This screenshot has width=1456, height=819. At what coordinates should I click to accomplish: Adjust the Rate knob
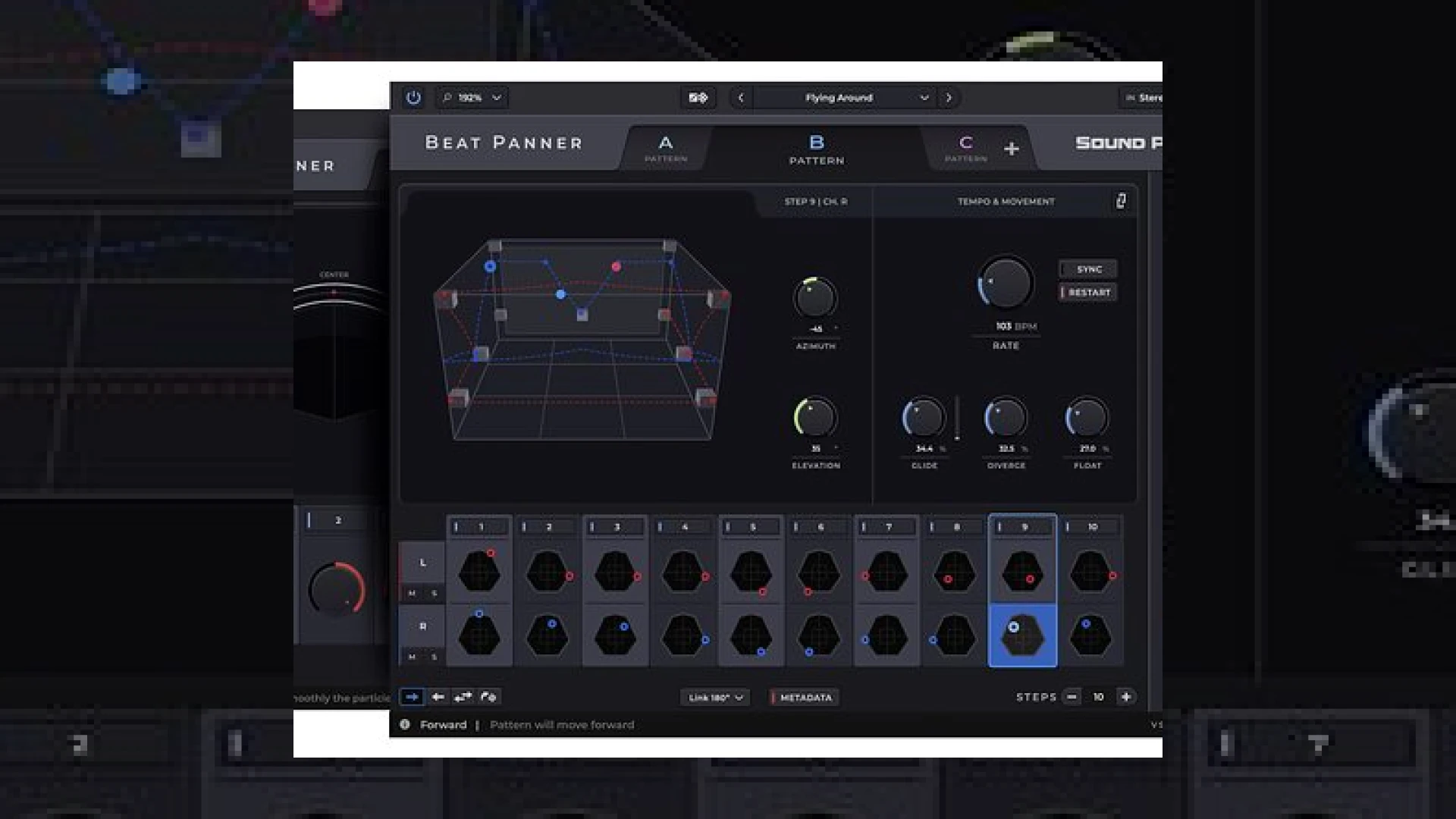point(1006,283)
